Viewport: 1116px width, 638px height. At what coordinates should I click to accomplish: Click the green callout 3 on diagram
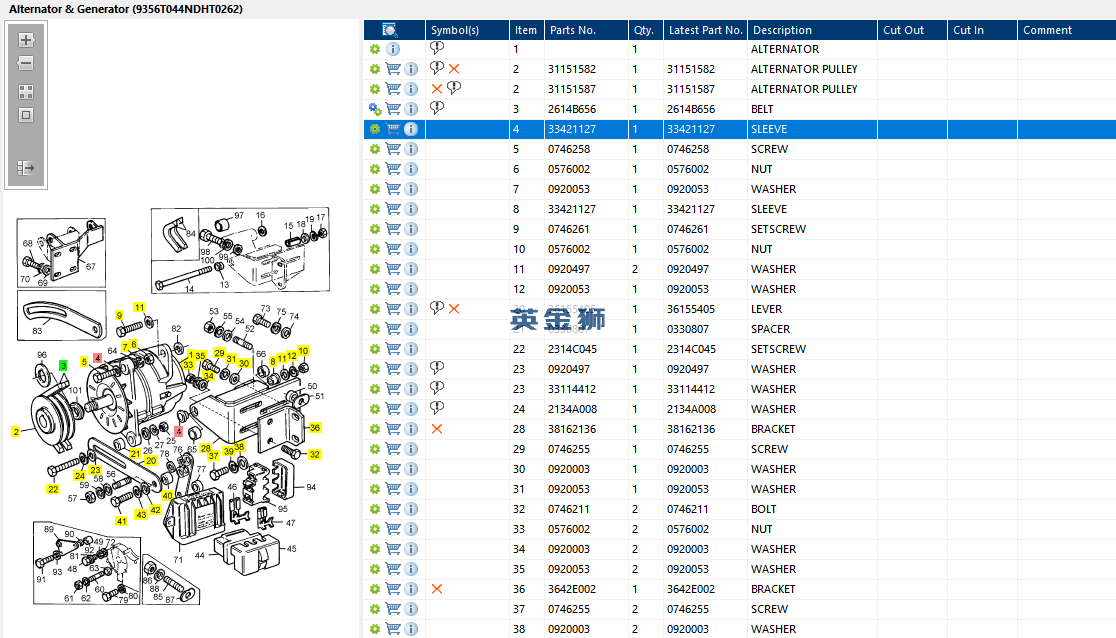[63, 365]
